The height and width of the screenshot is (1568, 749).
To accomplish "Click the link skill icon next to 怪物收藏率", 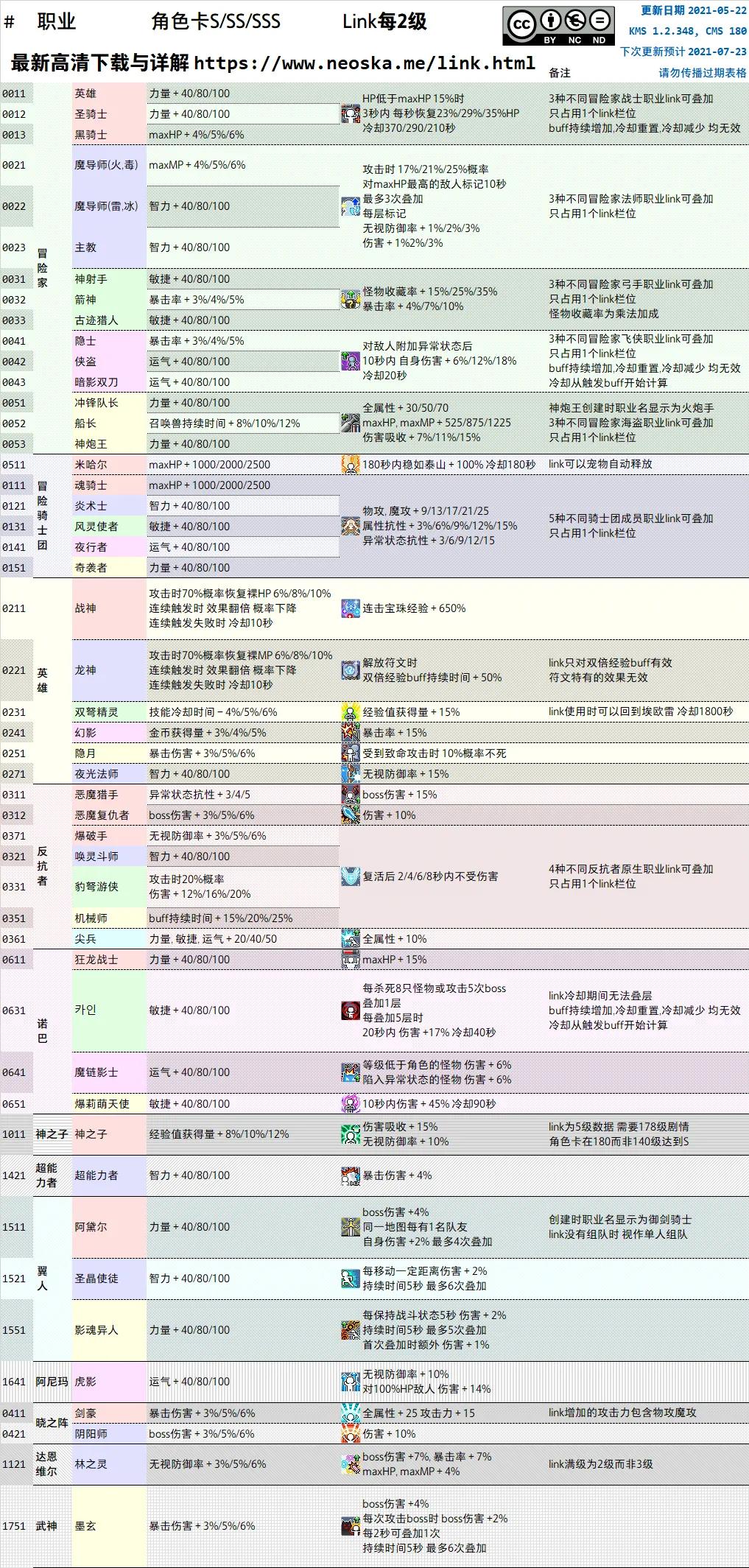I will click(351, 299).
